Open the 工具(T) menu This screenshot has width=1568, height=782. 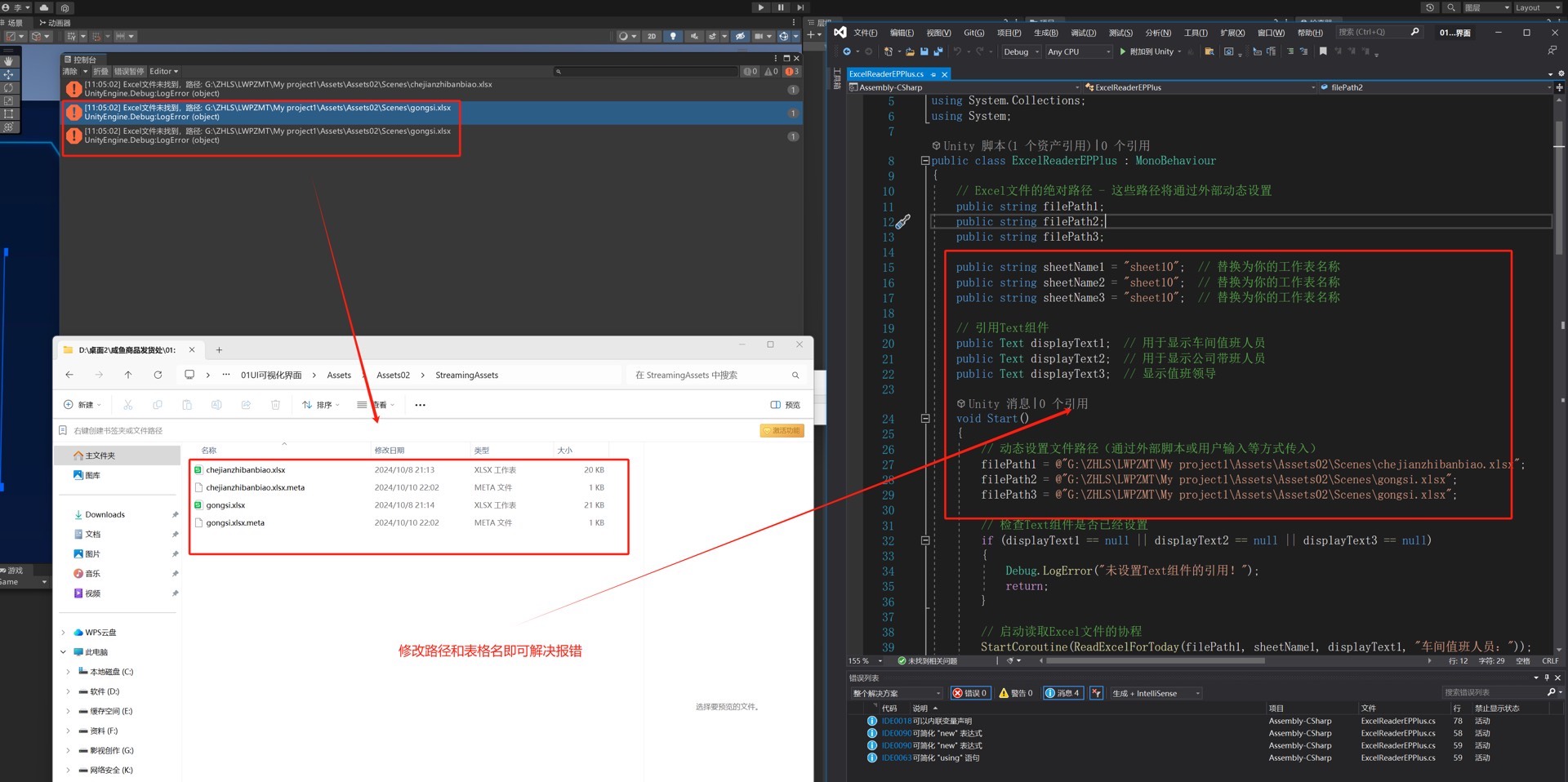coord(1196,33)
